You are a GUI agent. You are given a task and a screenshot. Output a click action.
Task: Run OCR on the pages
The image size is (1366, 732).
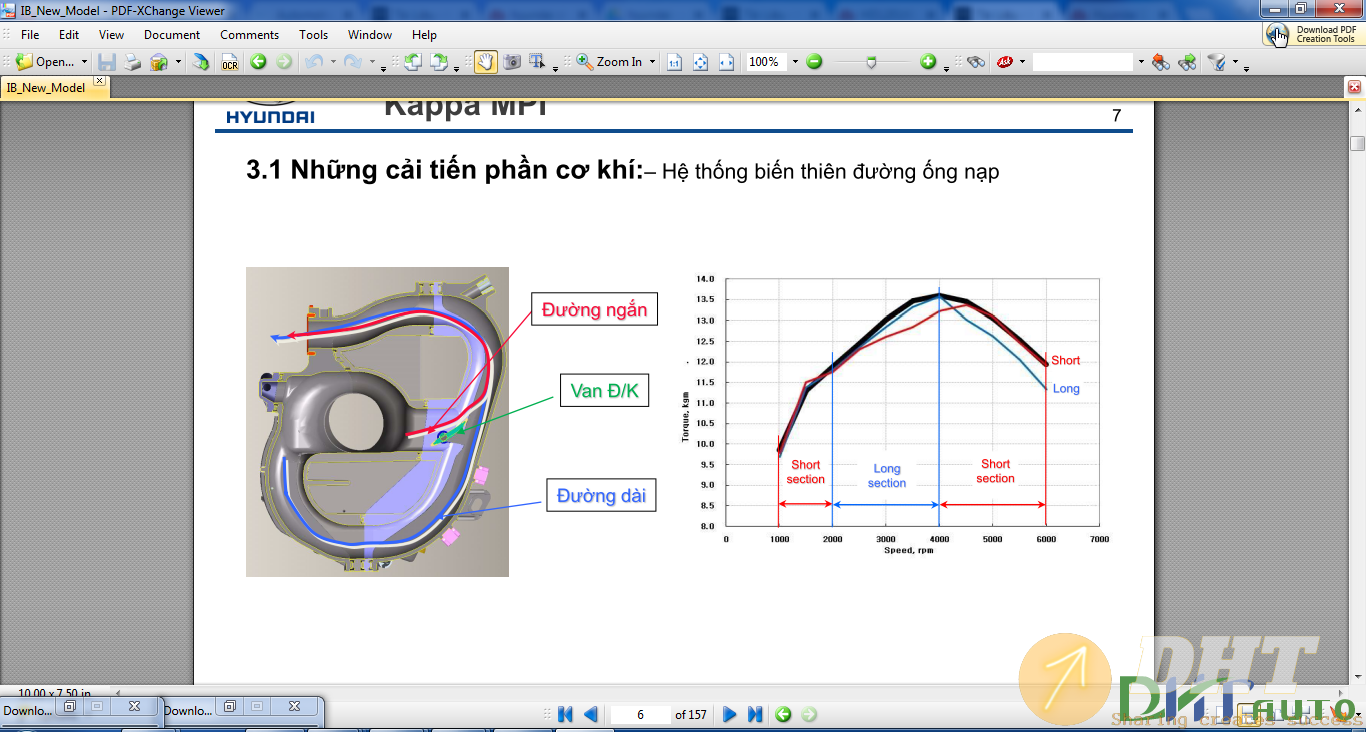pyautogui.click(x=230, y=62)
